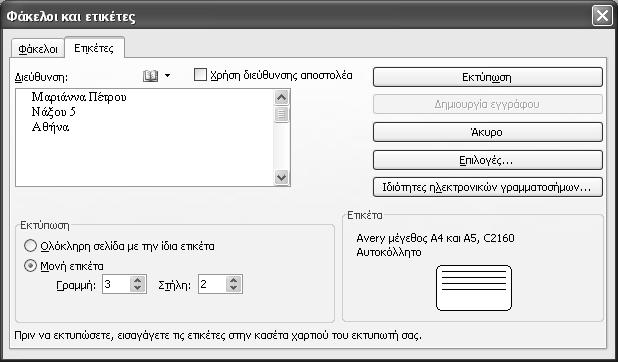Switch to the Φάκελοι tab
The image size is (618, 362).
tap(38, 49)
